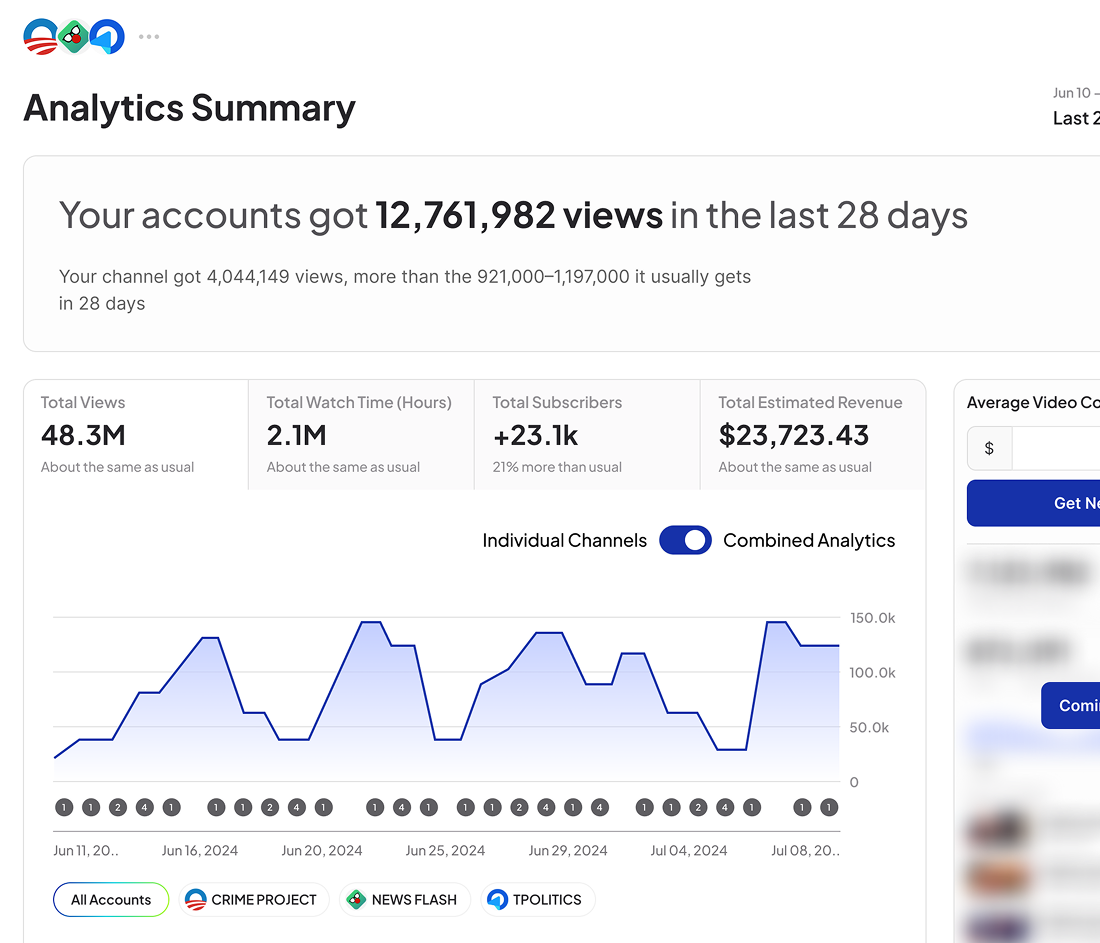Open the three-dot more options menu
Screen dimensions: 1100x943
(x=149, y=37)
